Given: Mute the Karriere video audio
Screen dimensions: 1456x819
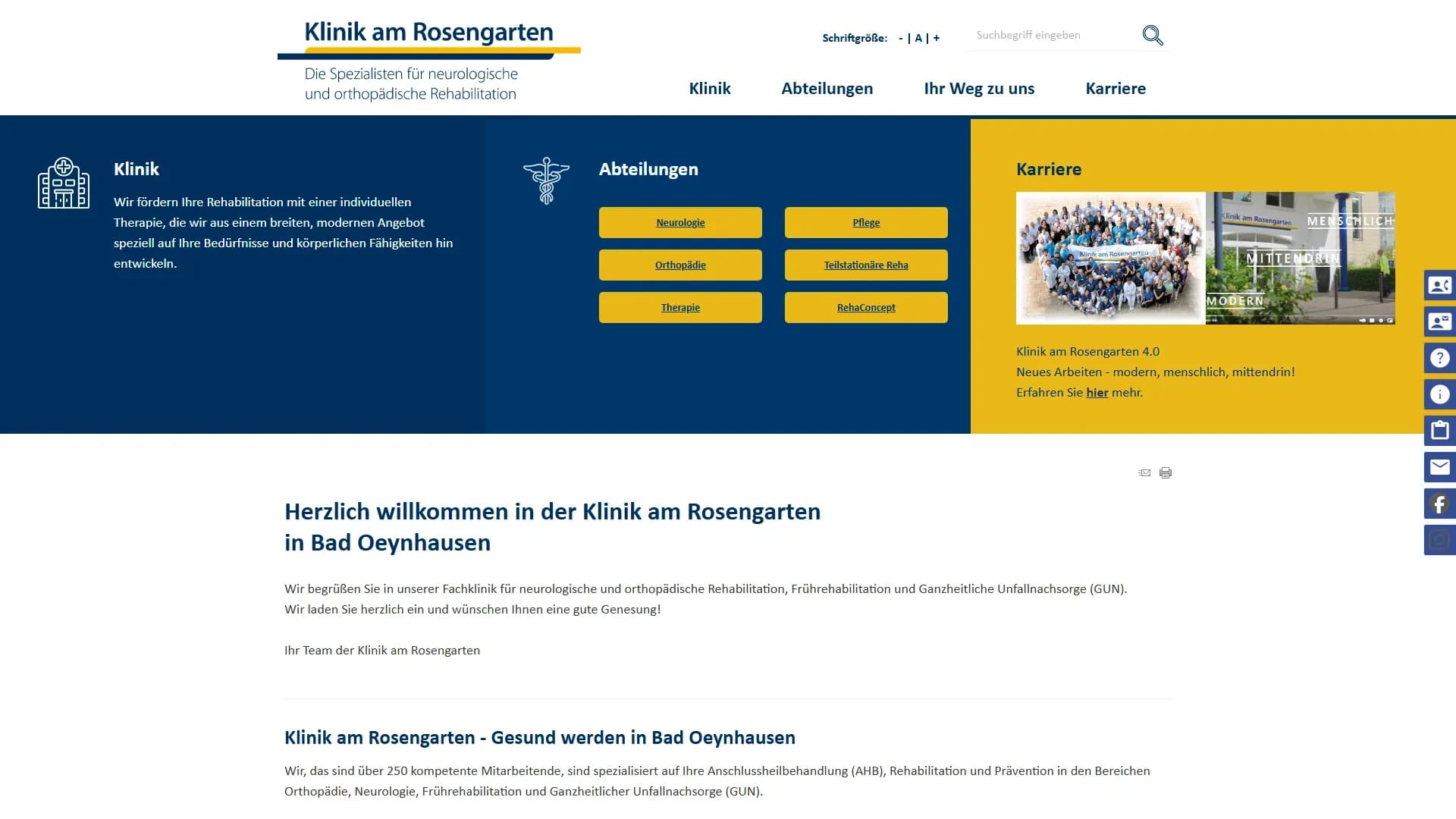Looking at the screenshot, I should point(1363,321).
